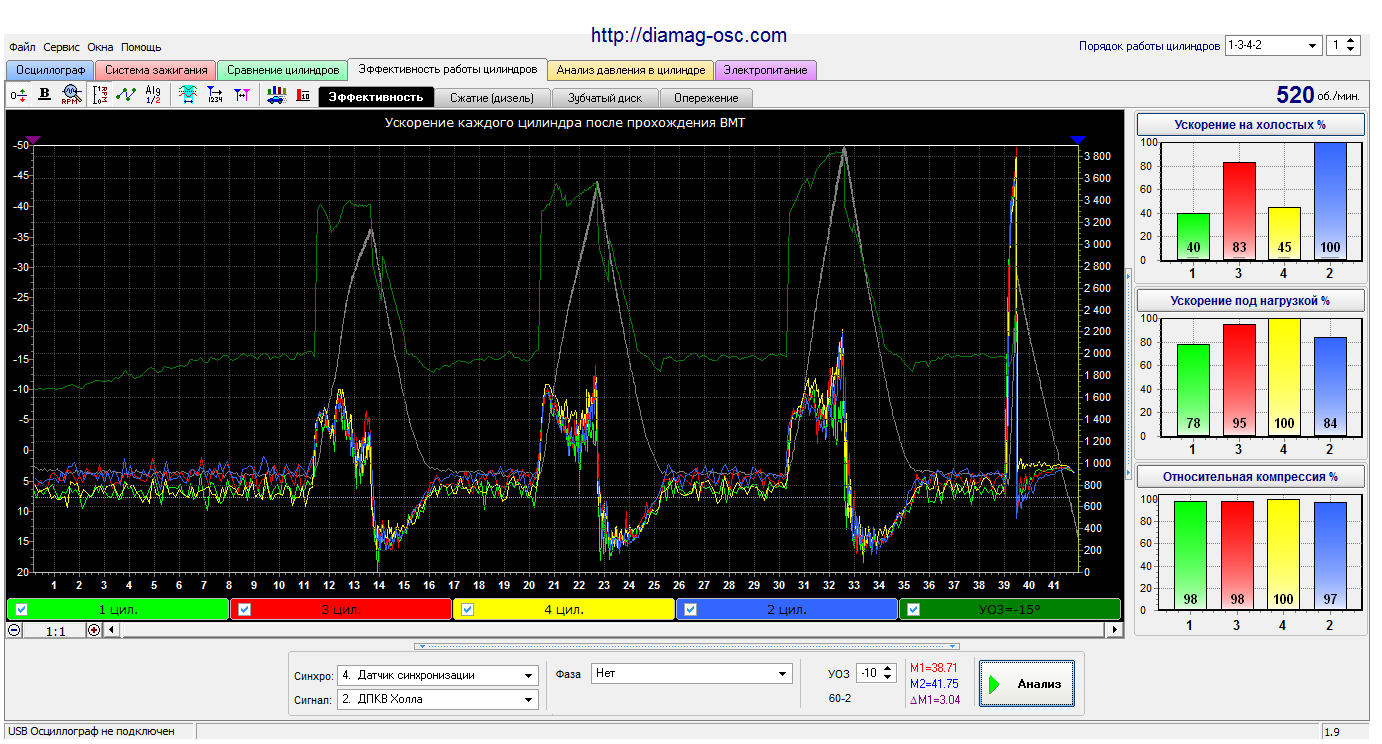Image resolution: width=1382 pixels, height=744 pixels.
Task: Switch to the Сравнение цилиндров tab
Action: tap(282, 70)
